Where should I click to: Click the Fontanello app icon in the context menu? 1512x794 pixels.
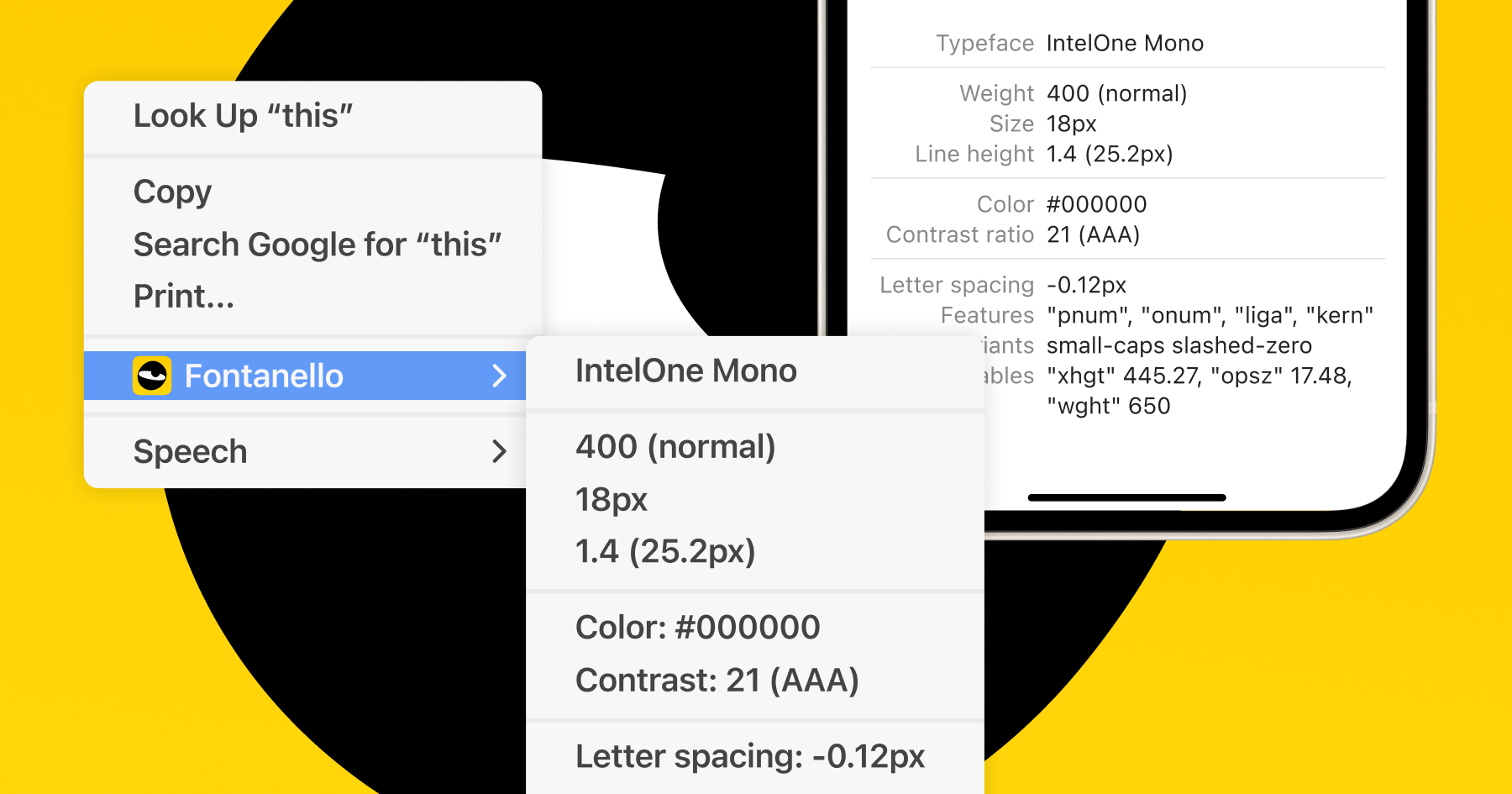[152, 376]
